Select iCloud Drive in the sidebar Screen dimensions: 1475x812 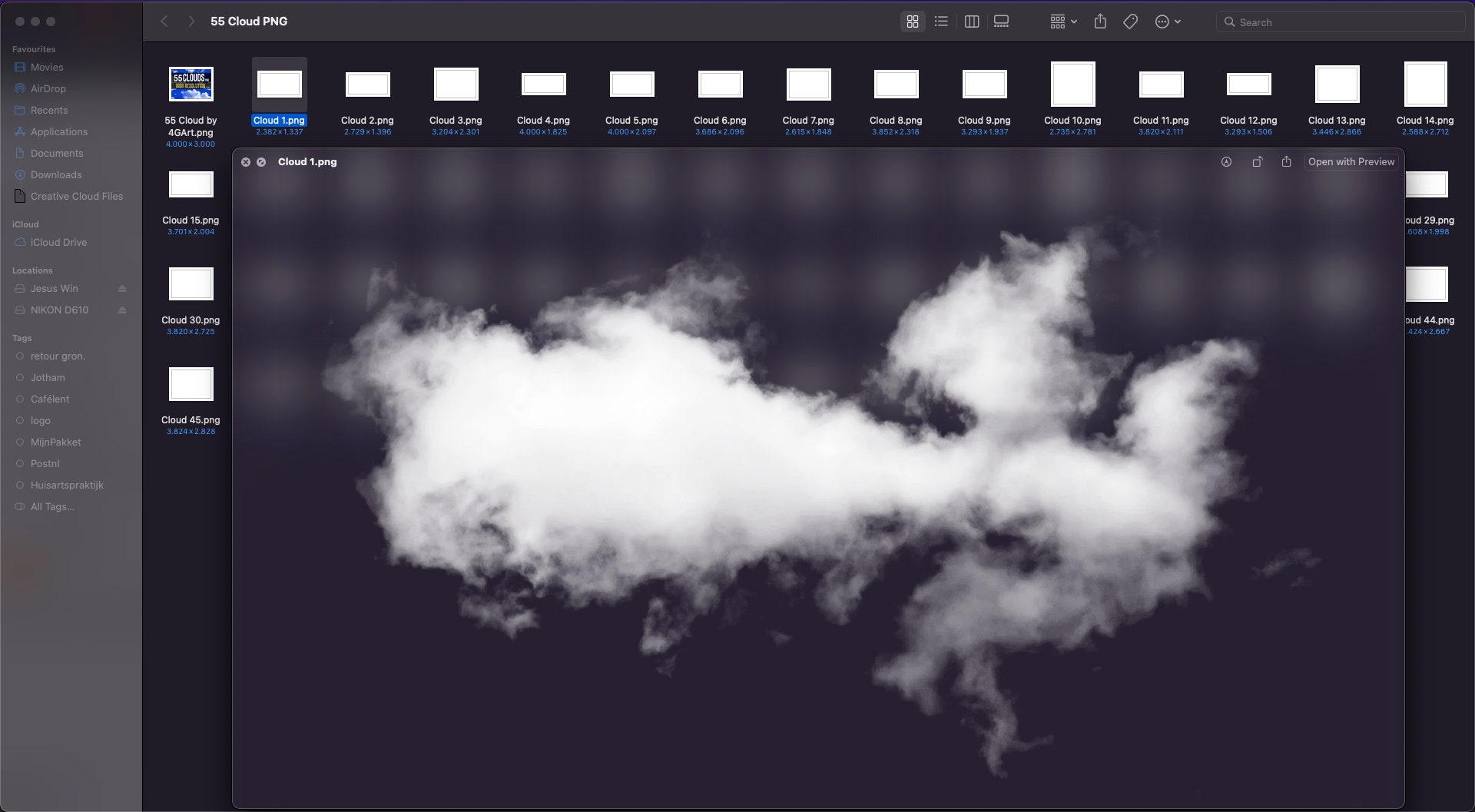58,242
